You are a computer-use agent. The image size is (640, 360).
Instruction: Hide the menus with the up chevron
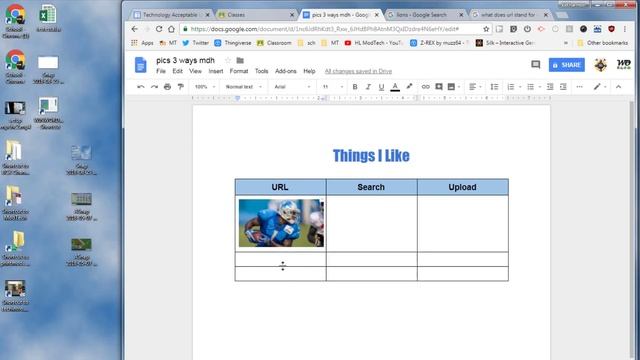coord(618,87)
